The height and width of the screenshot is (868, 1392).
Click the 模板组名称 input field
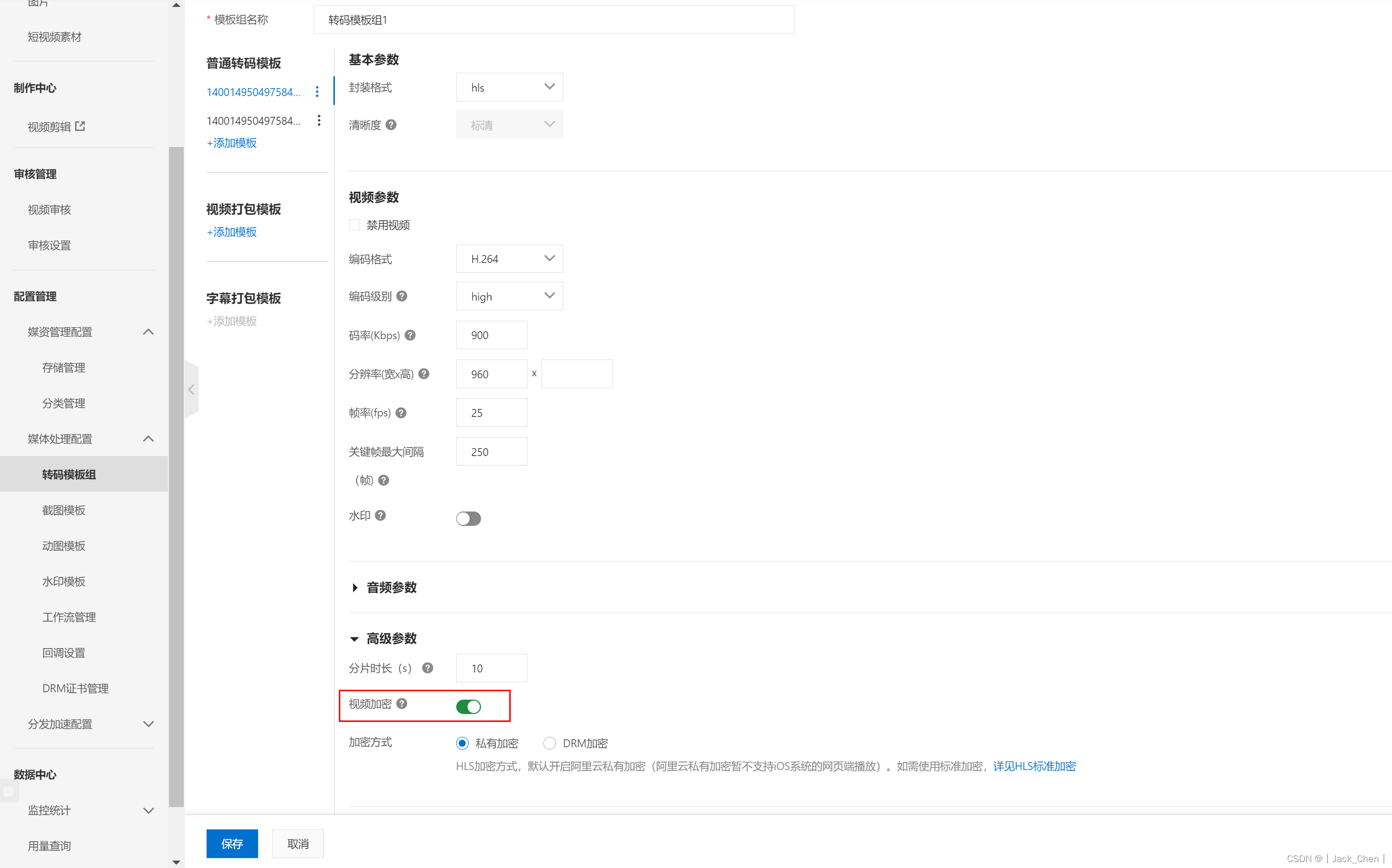pyautogui.click(x=554, y=19)
